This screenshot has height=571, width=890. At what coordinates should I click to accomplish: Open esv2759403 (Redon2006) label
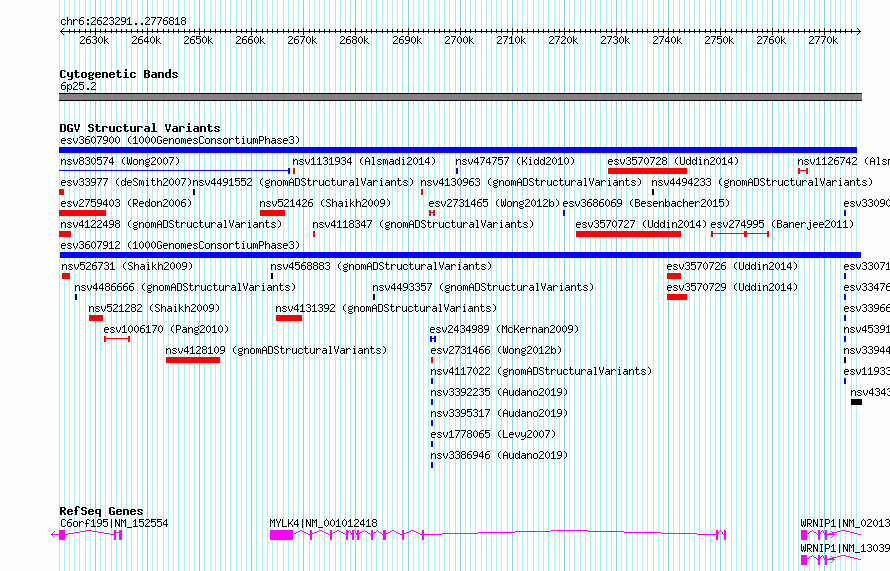click(126, 203)
